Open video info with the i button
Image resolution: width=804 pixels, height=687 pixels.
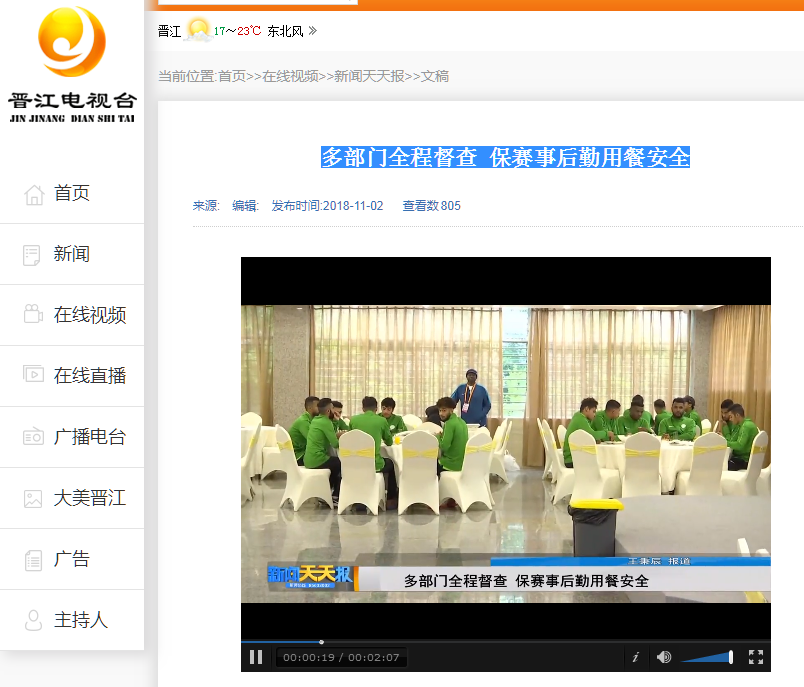point(635,657)
